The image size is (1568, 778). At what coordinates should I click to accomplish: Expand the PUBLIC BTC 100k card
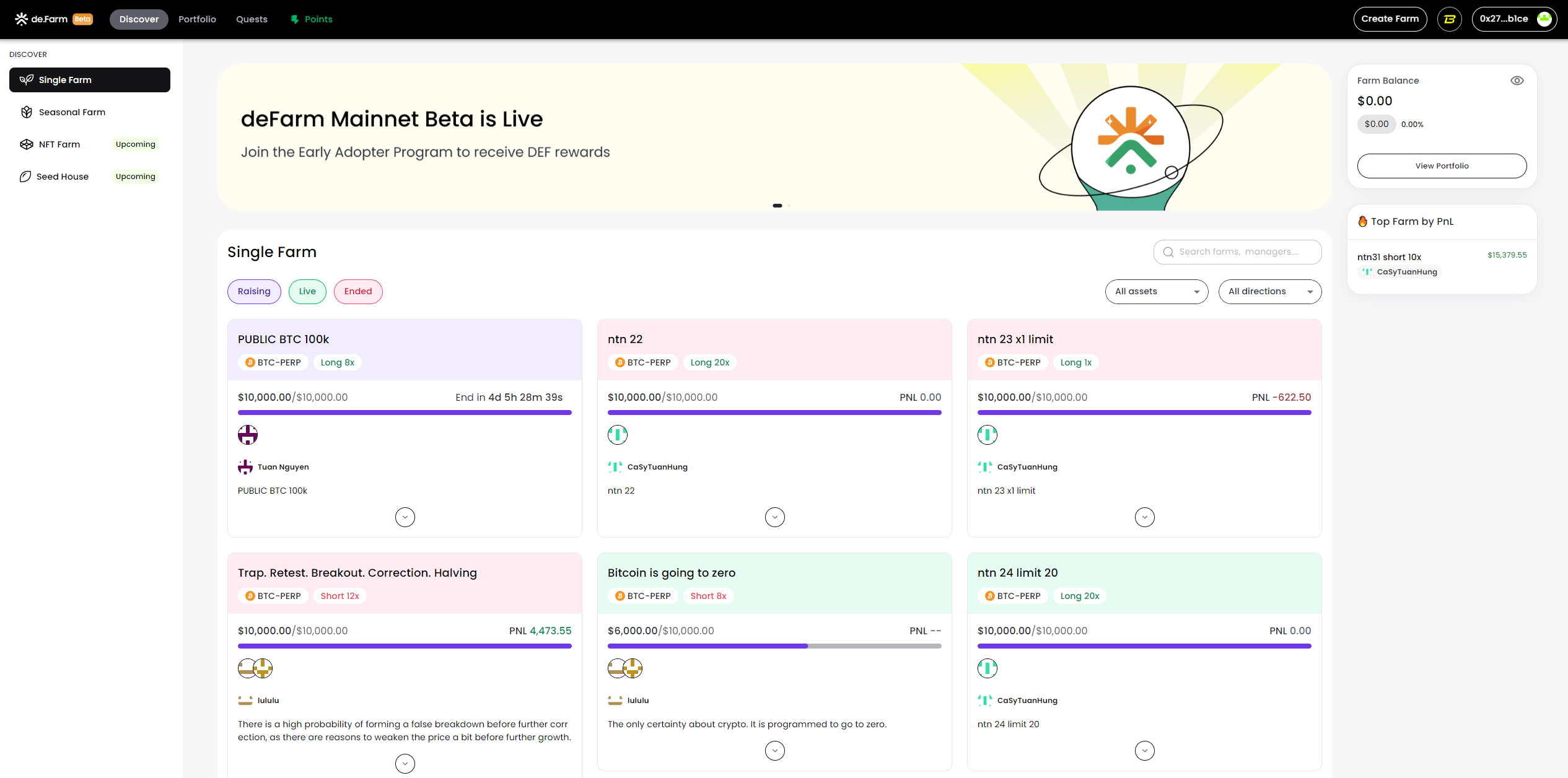point(405,517)
